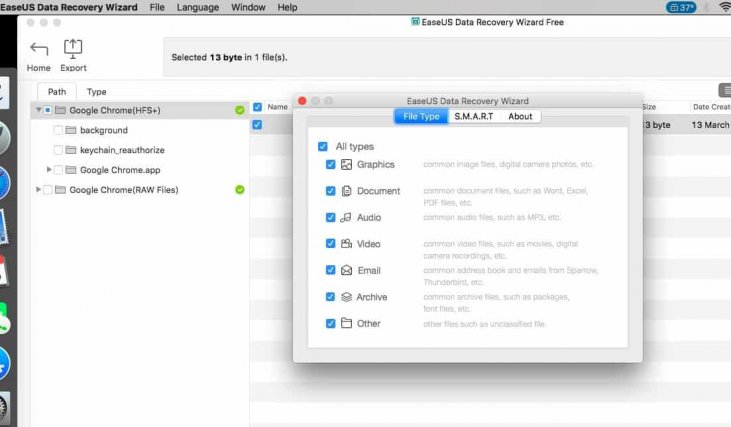Click the Document file type icon

coord(347,191)
